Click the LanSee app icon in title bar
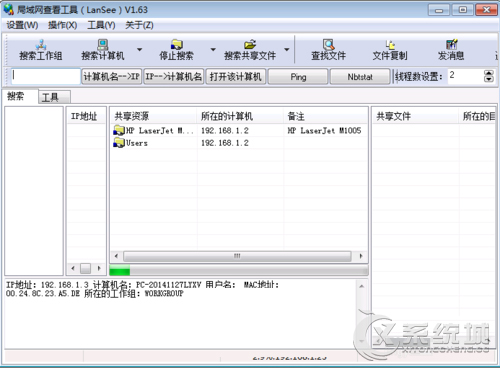This screenshot has width=500, height=369. pyautogui.click(x=9, y=9)
